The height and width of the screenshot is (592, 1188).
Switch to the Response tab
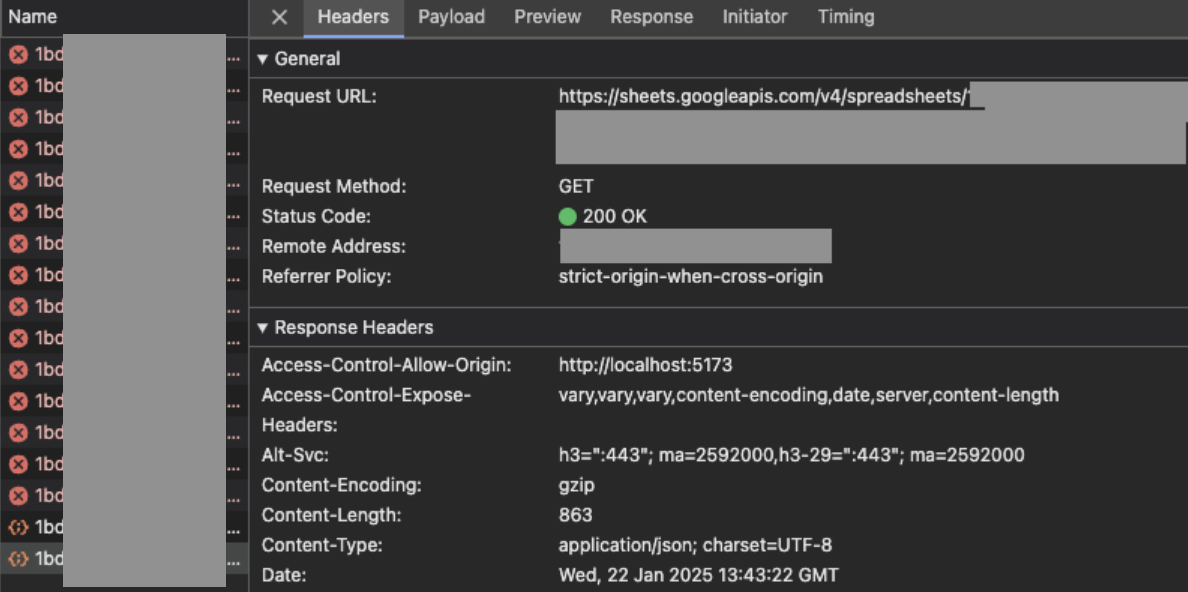point(652,17)
